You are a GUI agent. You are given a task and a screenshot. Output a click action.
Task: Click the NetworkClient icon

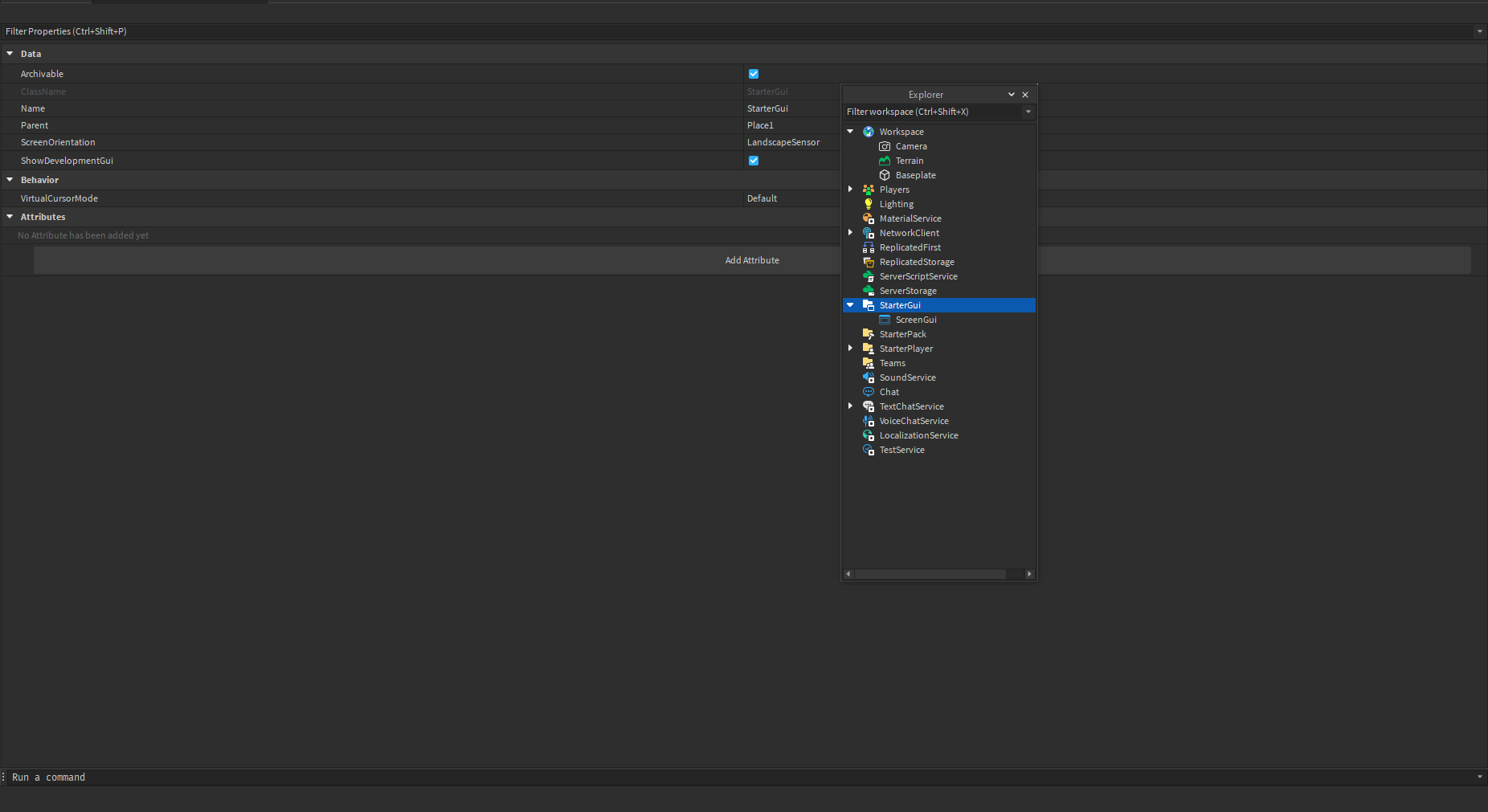[x=868, y=233]
